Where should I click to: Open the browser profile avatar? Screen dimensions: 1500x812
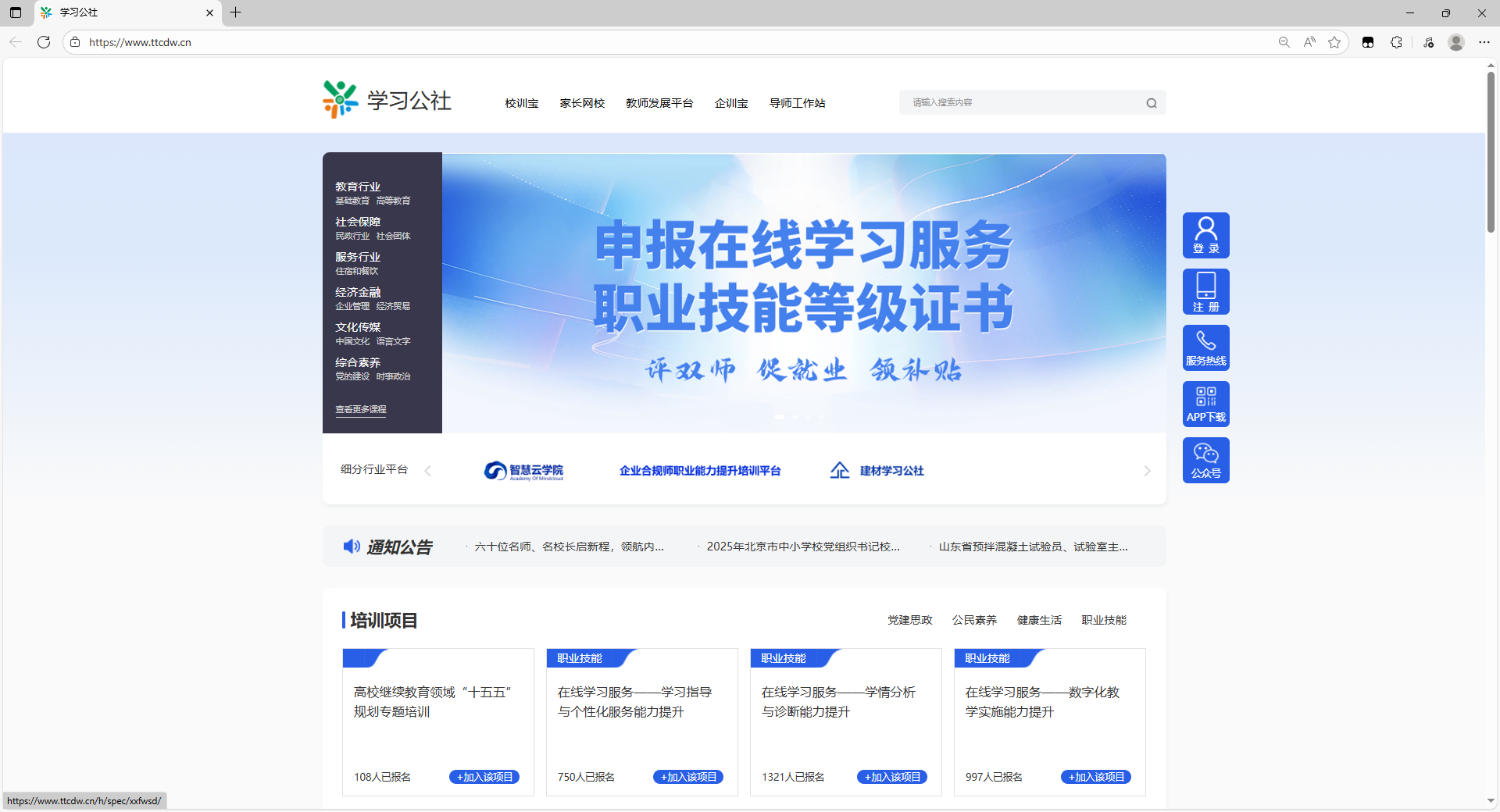click(x=1456, y=42)
